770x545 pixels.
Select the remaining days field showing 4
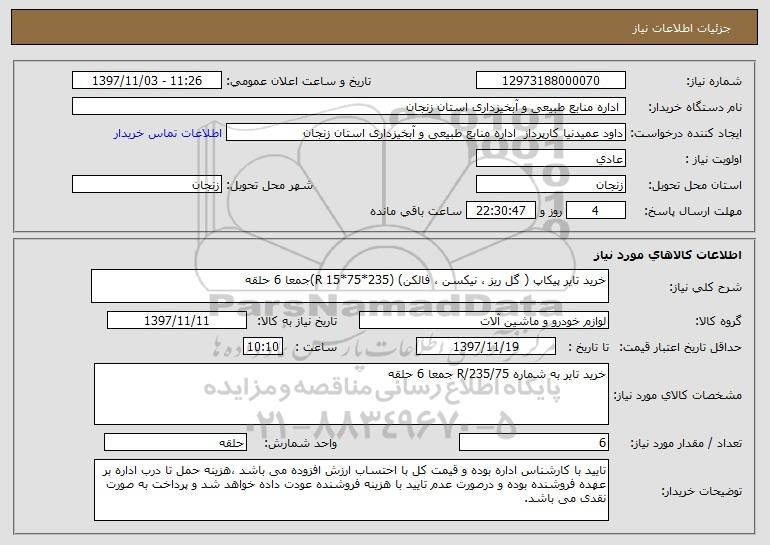596,210
